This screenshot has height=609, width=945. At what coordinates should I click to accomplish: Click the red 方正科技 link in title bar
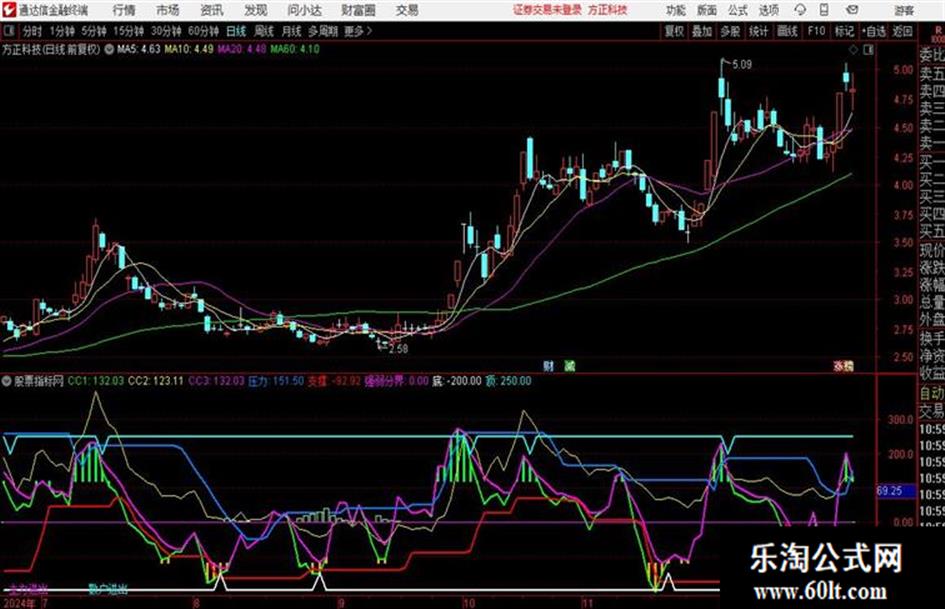608,10
